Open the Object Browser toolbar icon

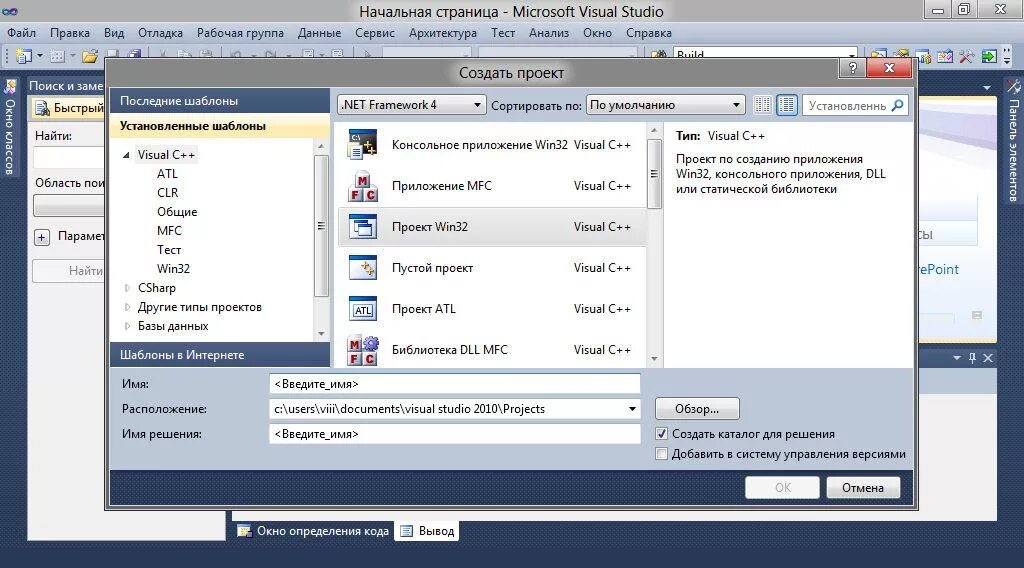coord(945,56)
